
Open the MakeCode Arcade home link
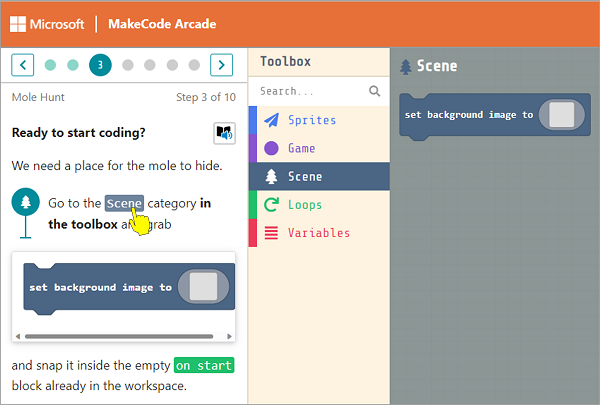pos(162,24)
